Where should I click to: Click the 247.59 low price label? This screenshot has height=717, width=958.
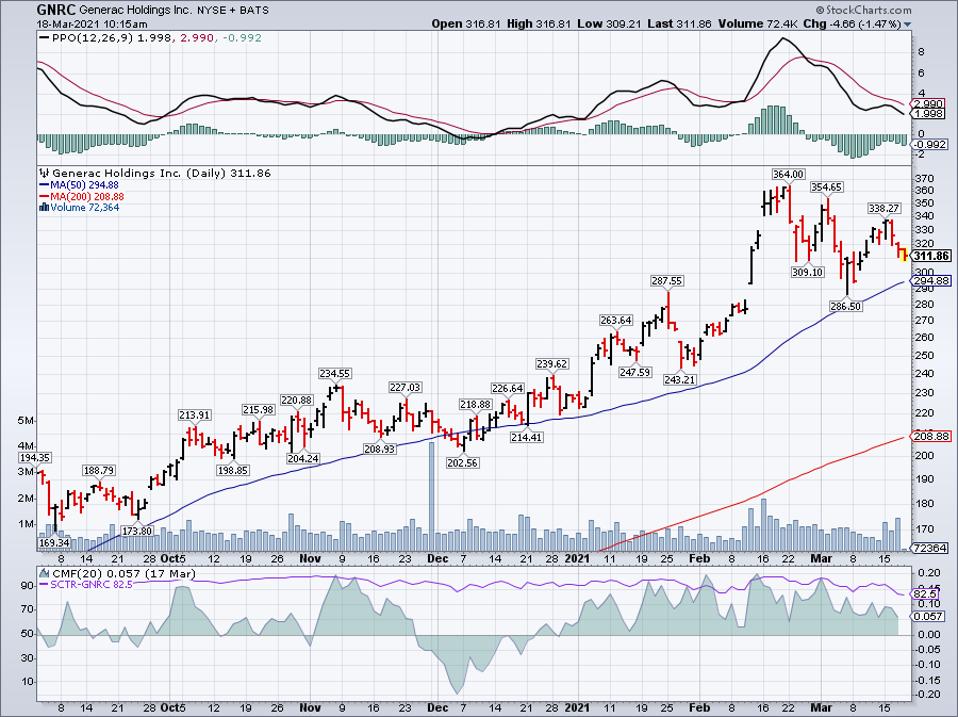(635, 372)
